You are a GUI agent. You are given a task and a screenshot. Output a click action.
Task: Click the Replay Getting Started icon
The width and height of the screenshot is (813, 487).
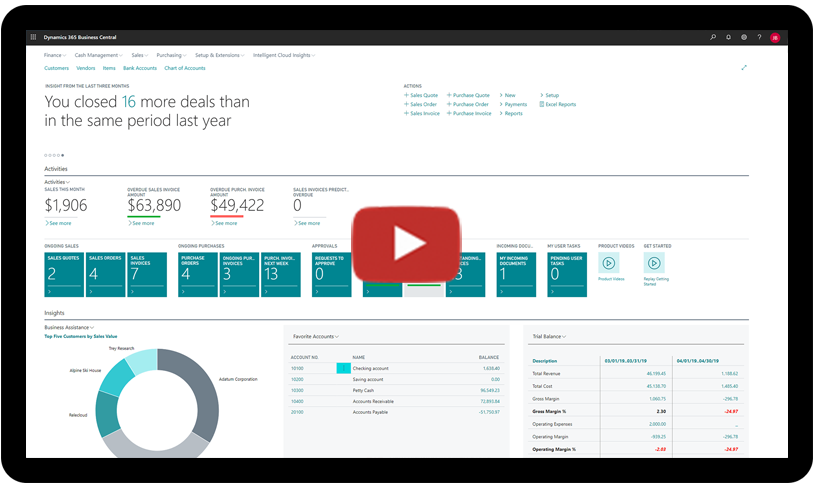point(655,262)
